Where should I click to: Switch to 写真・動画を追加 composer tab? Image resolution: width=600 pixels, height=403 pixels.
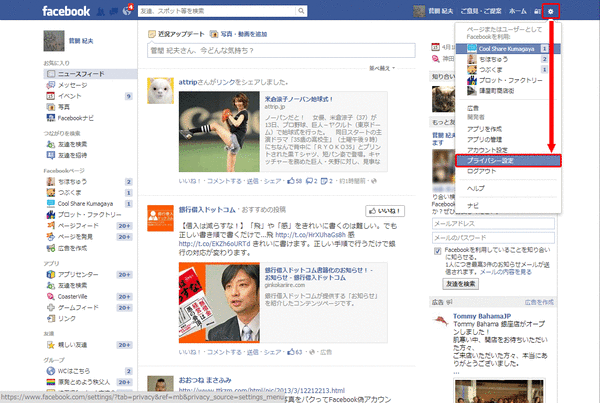click(238, 34)
